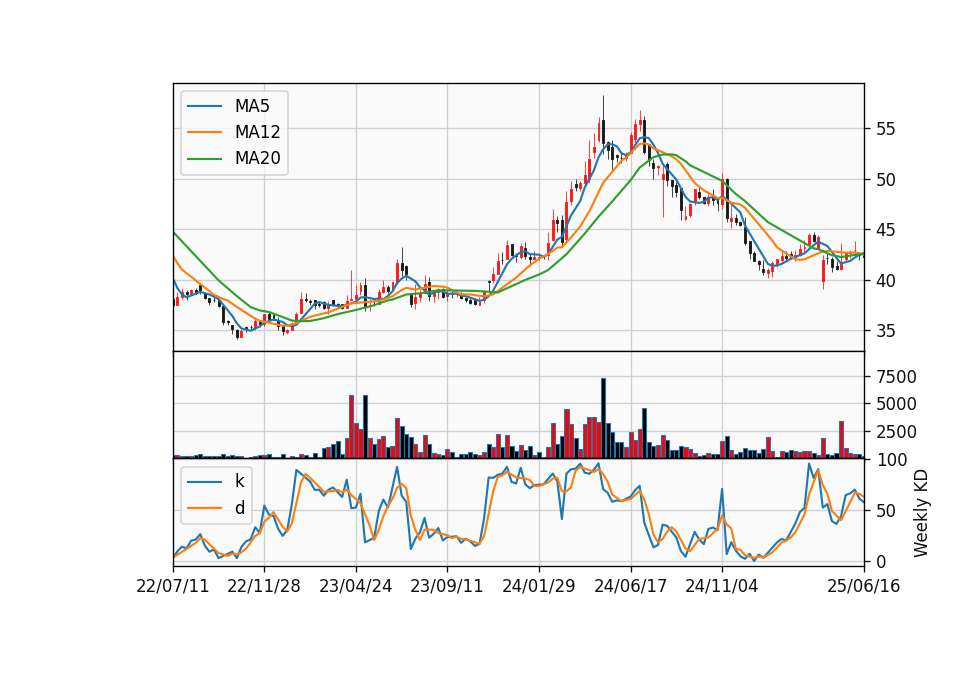
Task: Click the highest candlestick wick near 58
Action: (x=603, y=108)
